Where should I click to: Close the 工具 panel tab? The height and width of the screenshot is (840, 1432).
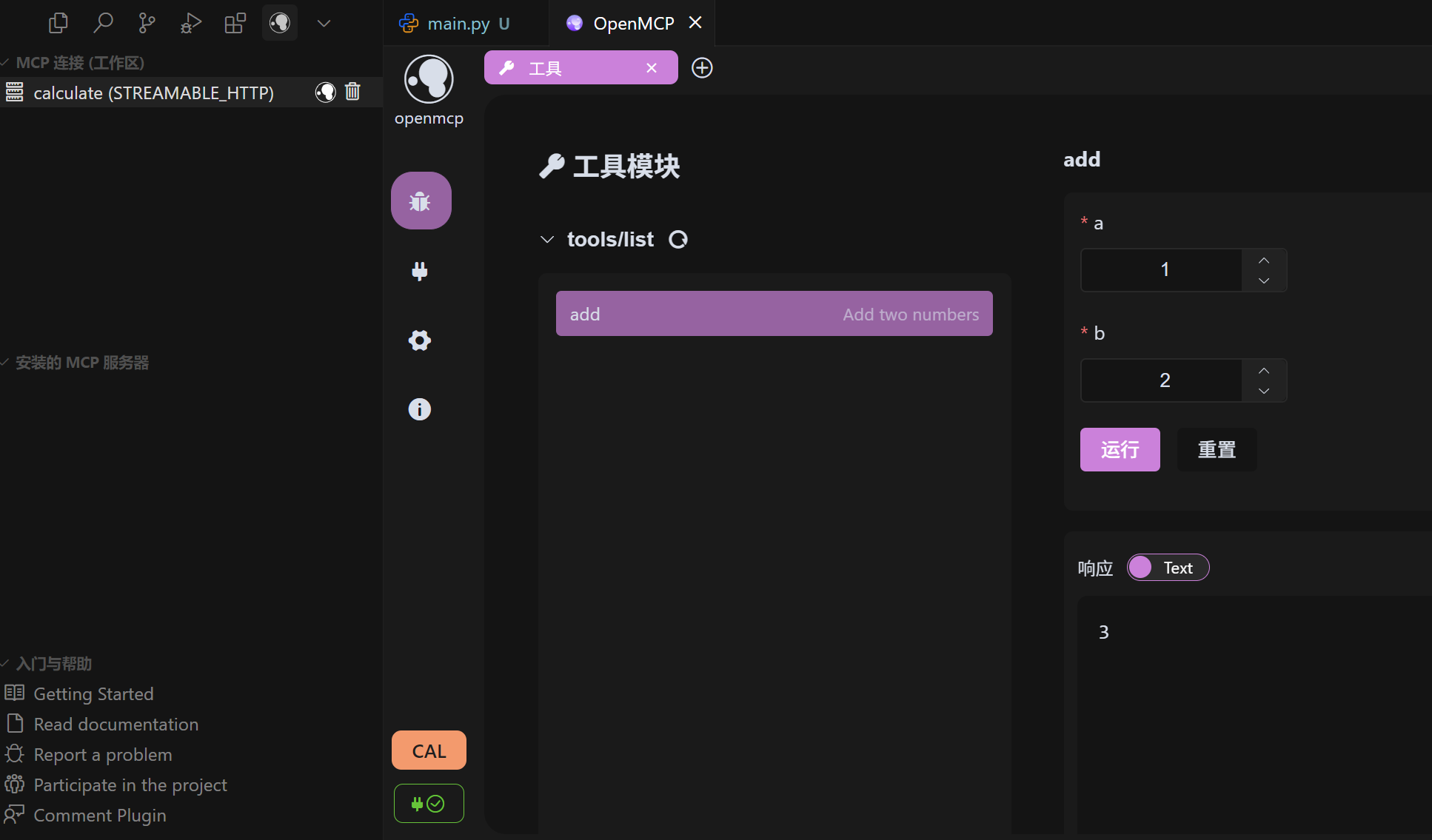click(652, 68)
